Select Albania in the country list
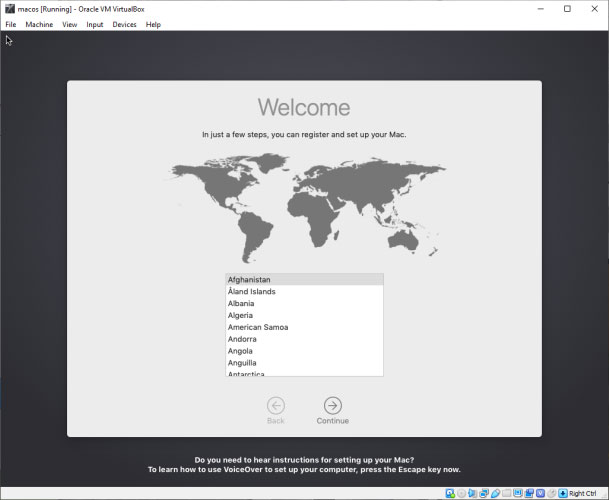The image size is (609, 500). coord(241,303)
